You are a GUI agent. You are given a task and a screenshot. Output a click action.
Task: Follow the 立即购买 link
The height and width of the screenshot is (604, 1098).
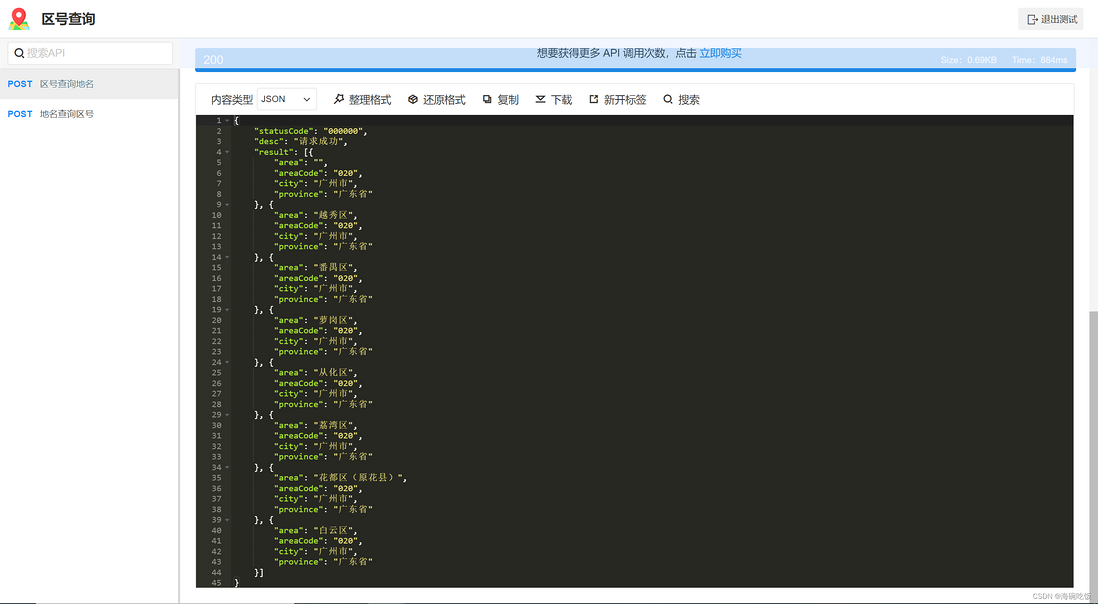point(720,53)
